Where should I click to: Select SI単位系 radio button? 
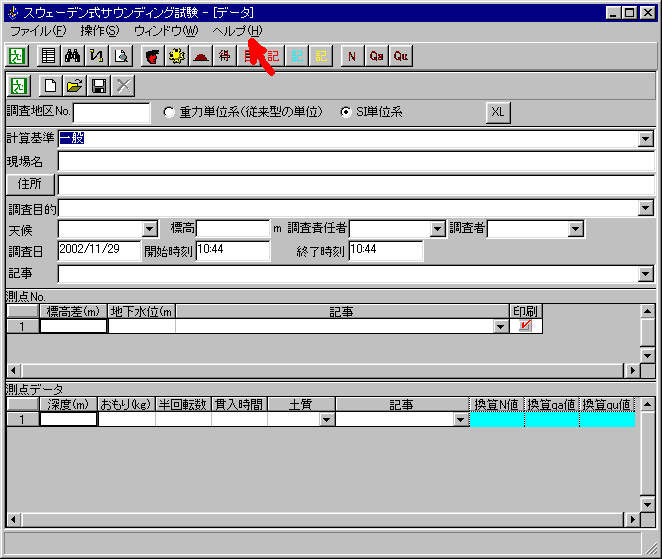point(346,112)
